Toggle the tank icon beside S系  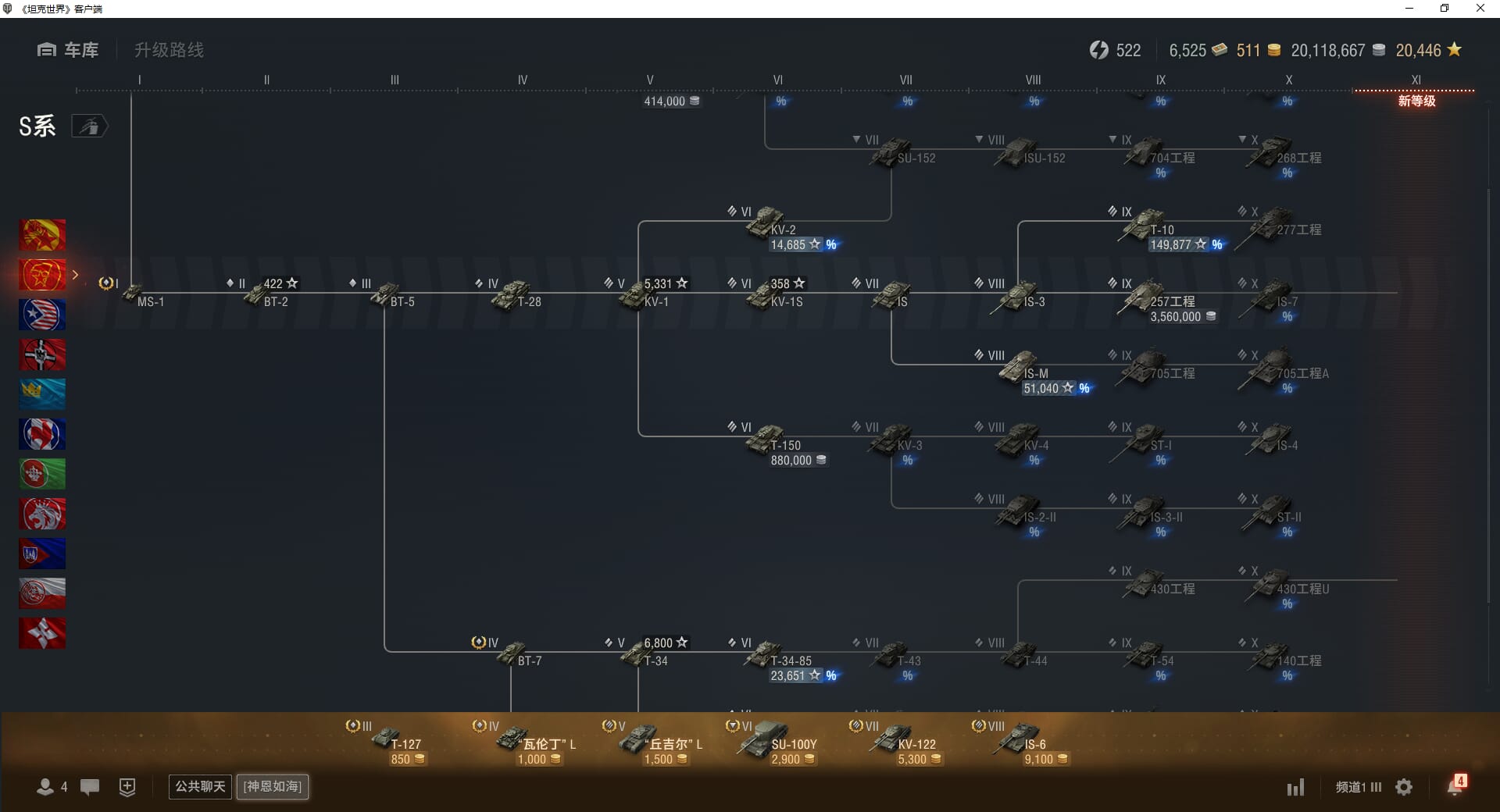(90, 126)
